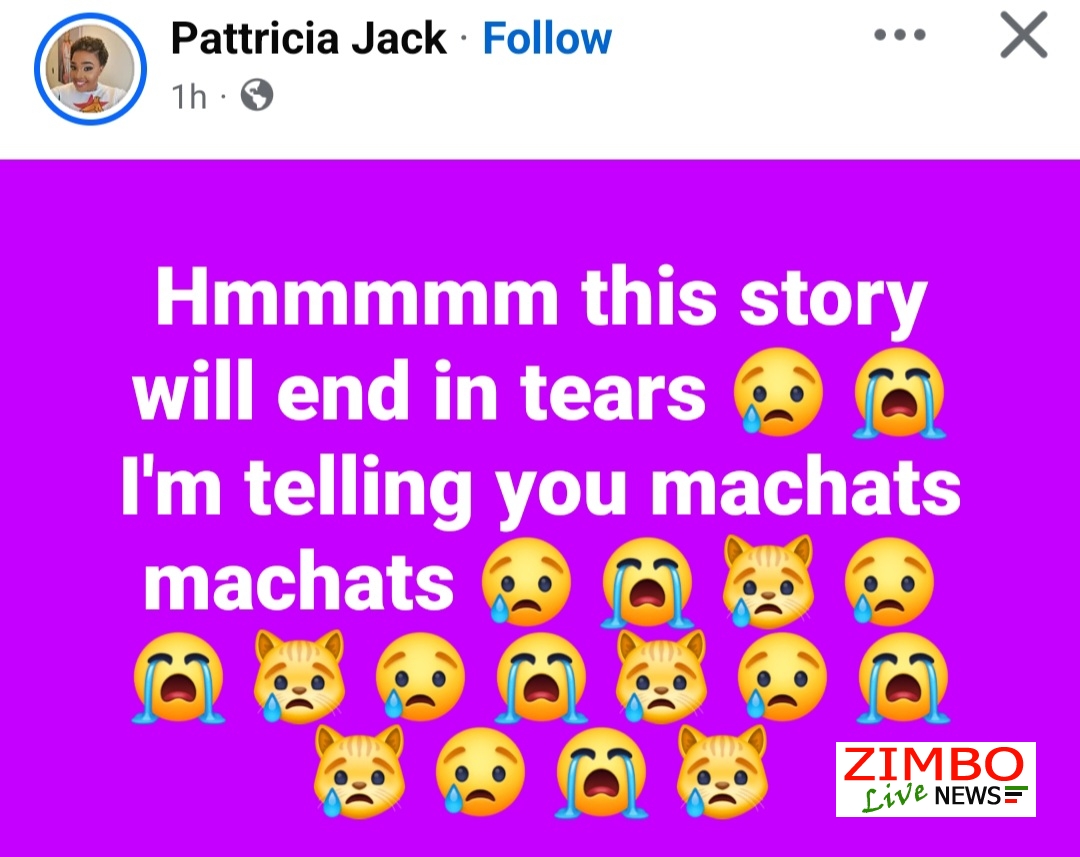Viewport: 1080px width, 857px height.
Task: Open Pattricia Jack's profile name link
Action: pos(309,38)
